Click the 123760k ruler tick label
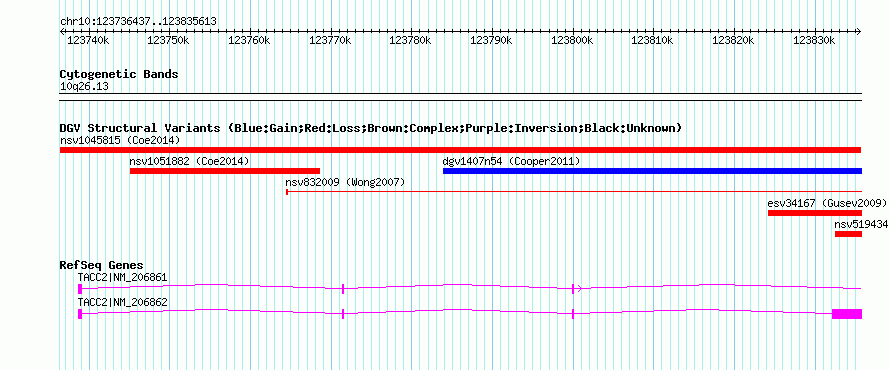The height and width of the screenshot is (370, 890). pos(249,40)
